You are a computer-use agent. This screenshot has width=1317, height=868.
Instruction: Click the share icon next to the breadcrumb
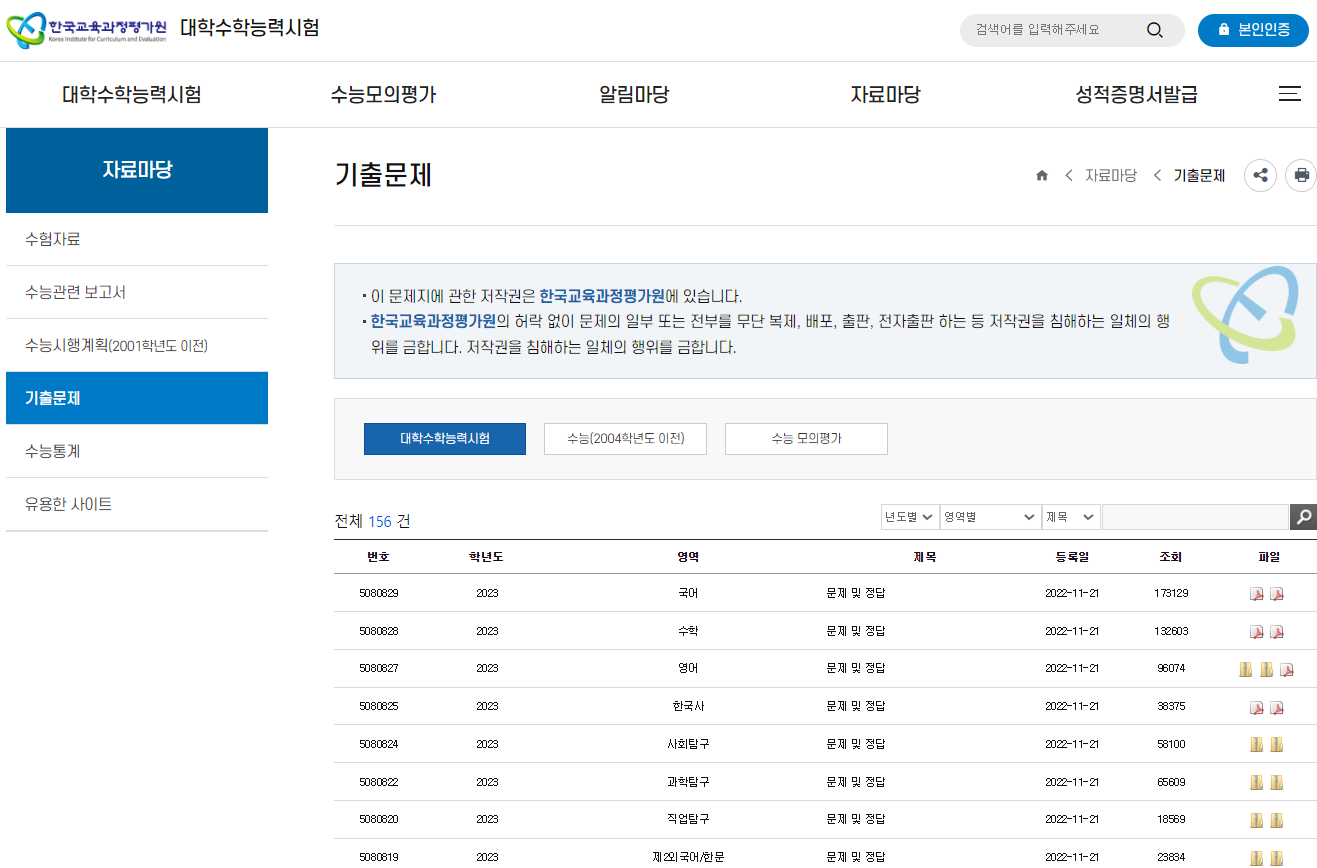click(1260, 175)
